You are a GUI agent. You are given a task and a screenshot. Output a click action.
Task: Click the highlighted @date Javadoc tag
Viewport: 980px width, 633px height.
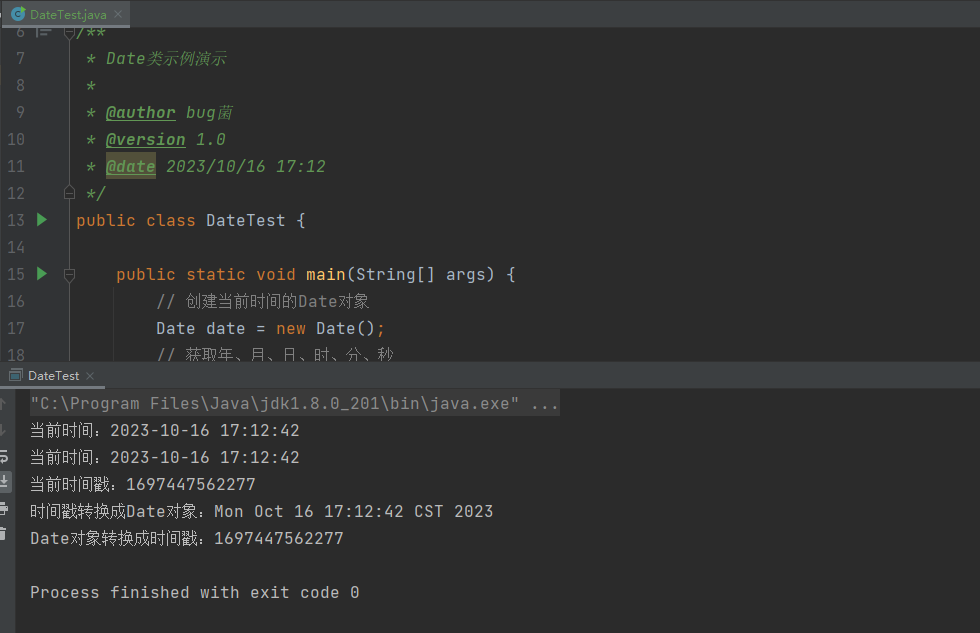coord(131,166)
